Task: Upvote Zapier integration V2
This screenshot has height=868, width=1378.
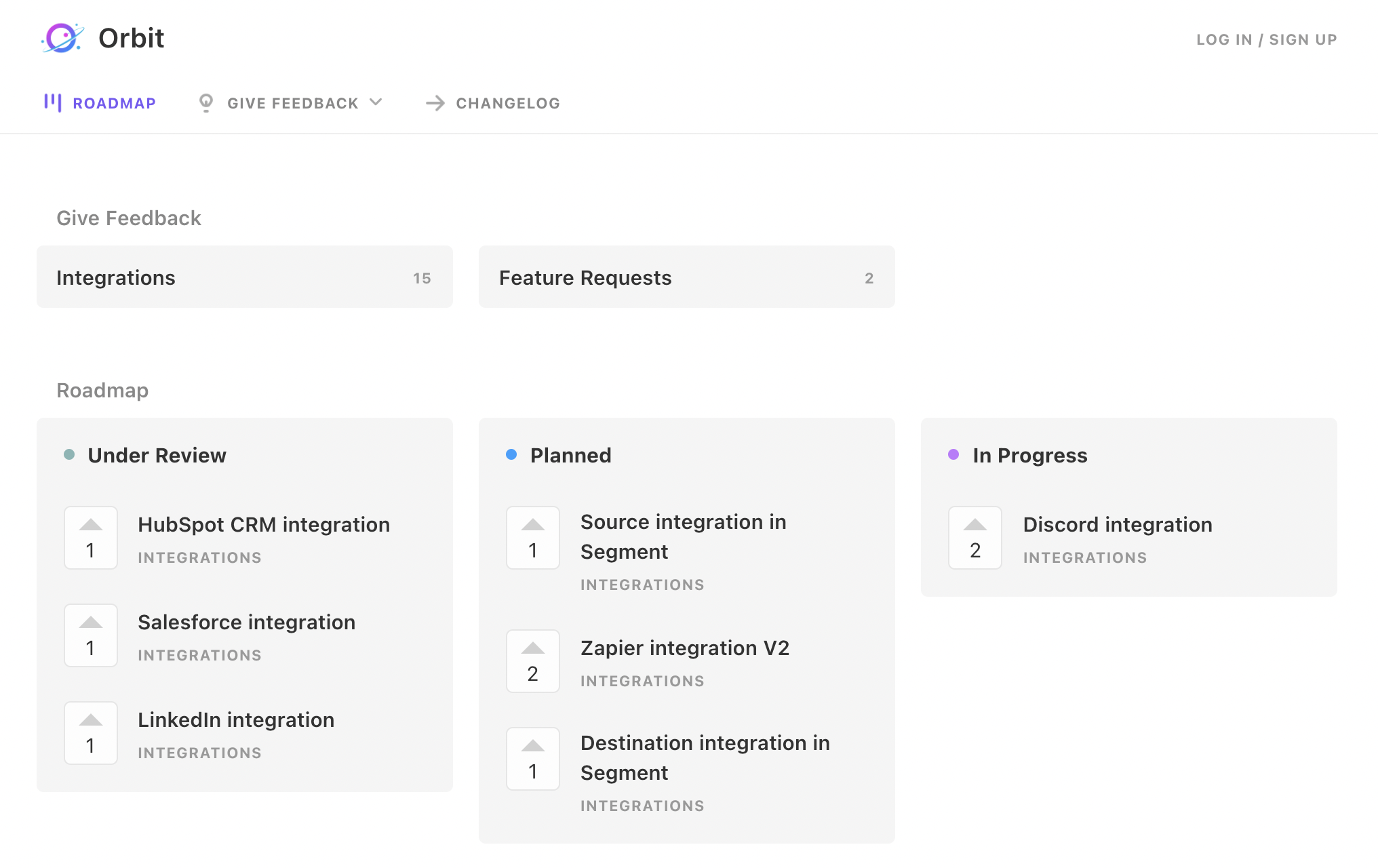Action: [533, 661]
